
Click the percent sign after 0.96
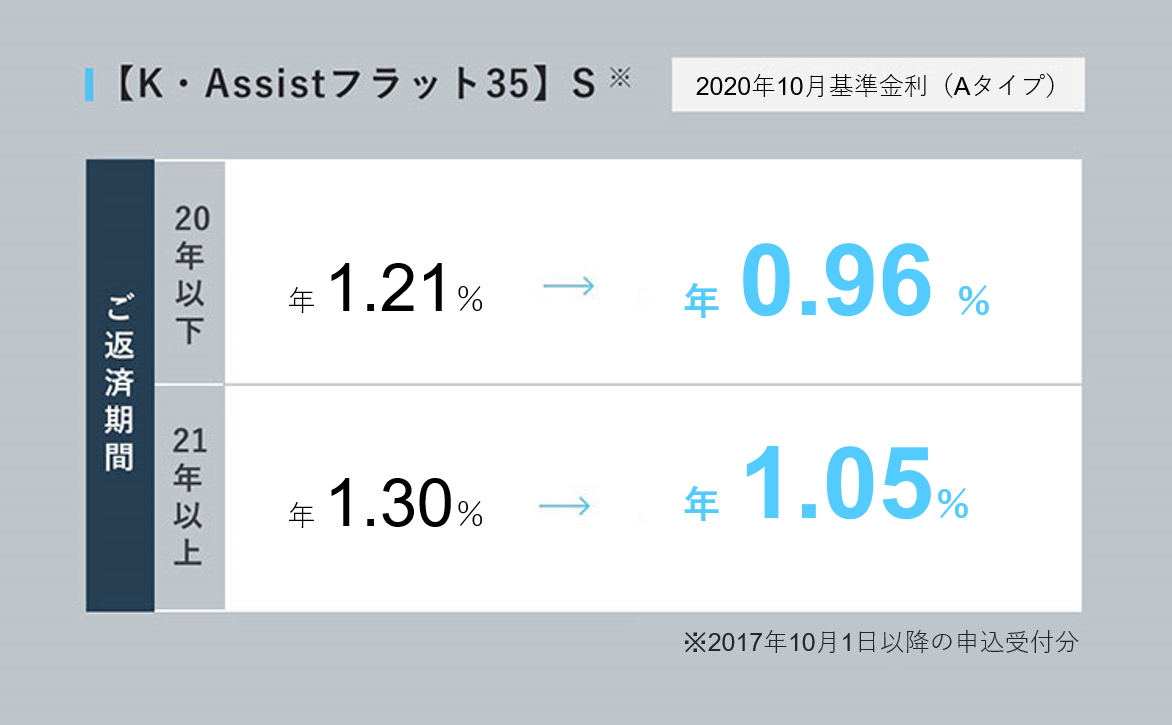[973, 300]
